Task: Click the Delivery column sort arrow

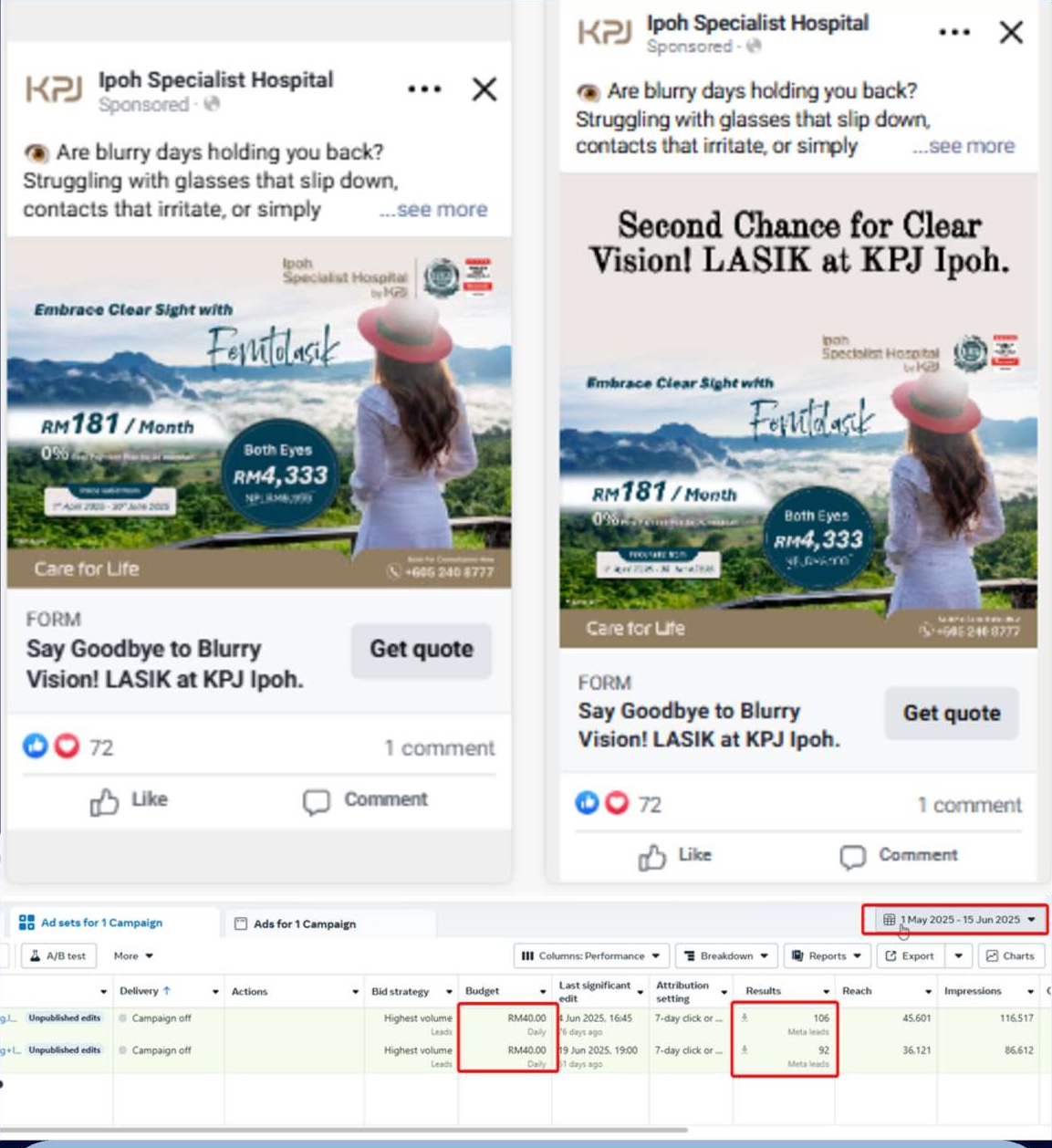Action: [x=167, y=990]
